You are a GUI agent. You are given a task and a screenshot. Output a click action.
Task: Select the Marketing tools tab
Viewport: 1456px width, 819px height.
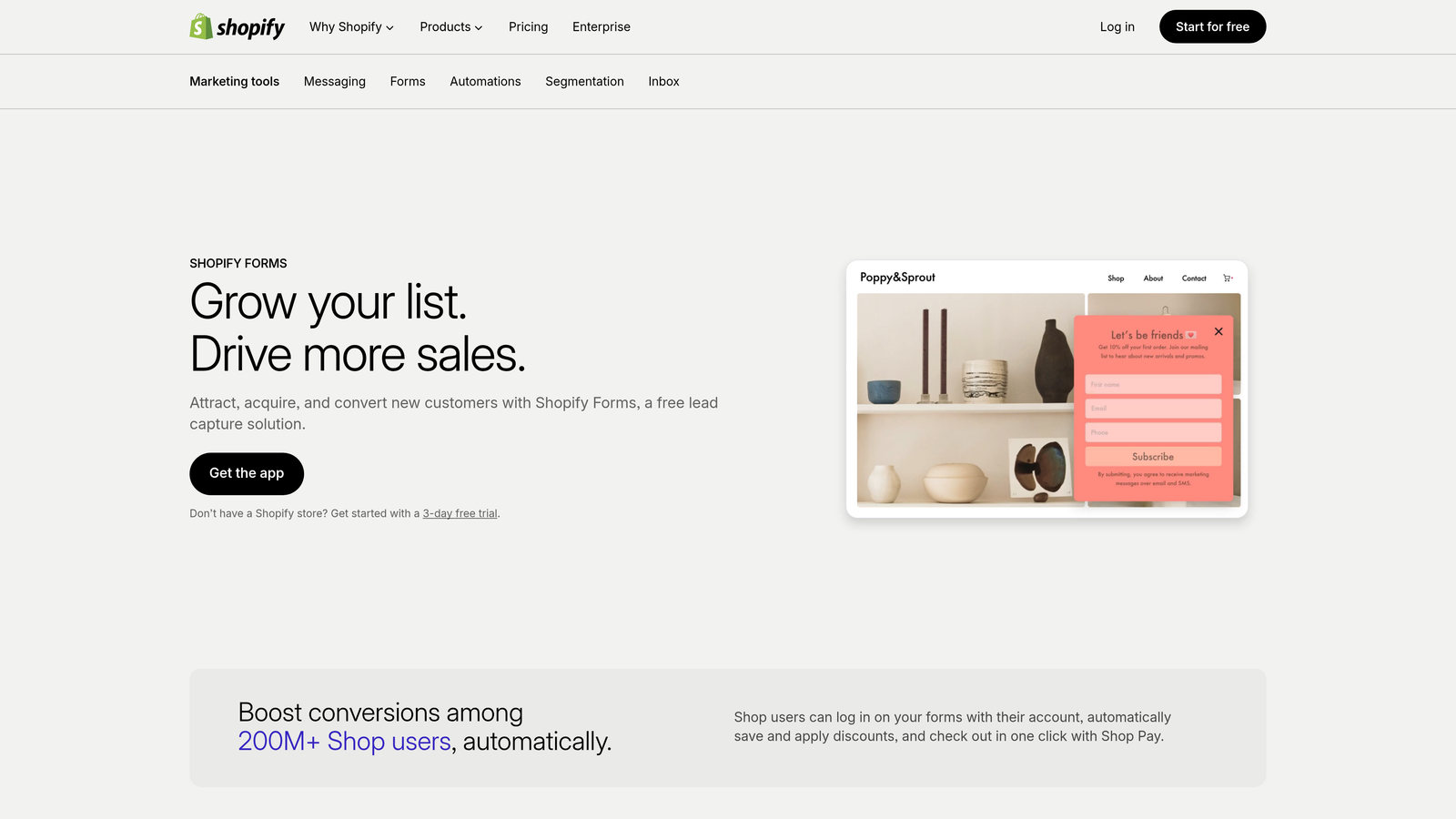(234, 81)
